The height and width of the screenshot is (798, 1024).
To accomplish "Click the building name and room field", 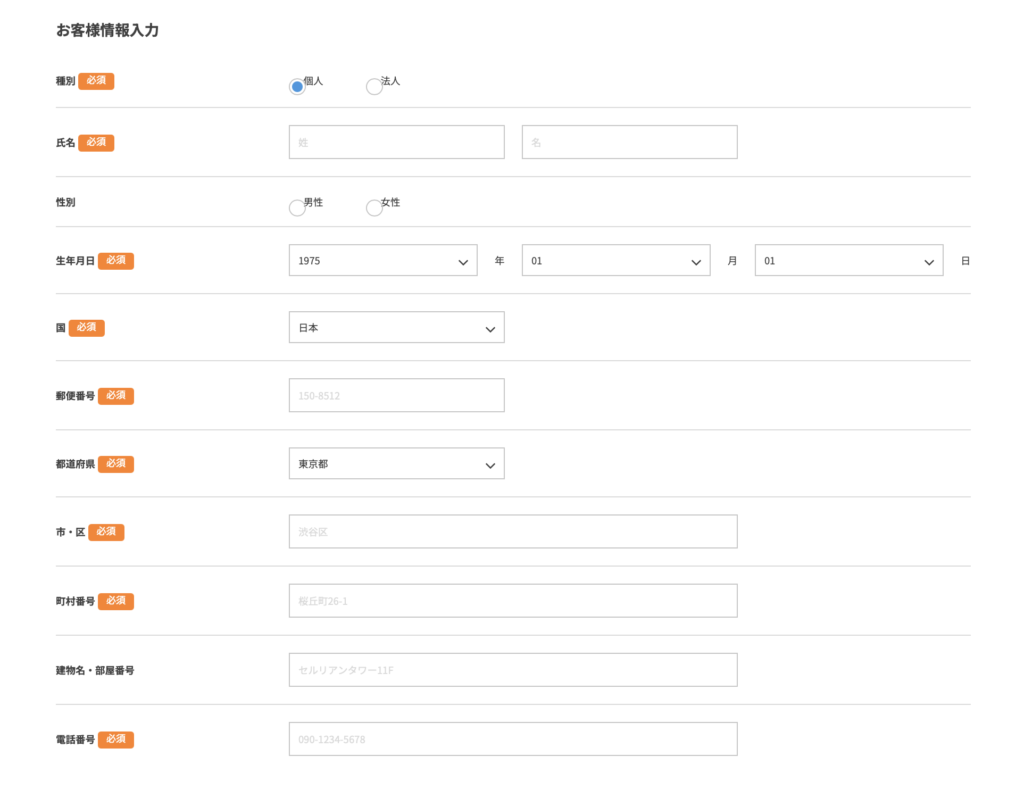I will pyautogui.click(x=512, y=670).
